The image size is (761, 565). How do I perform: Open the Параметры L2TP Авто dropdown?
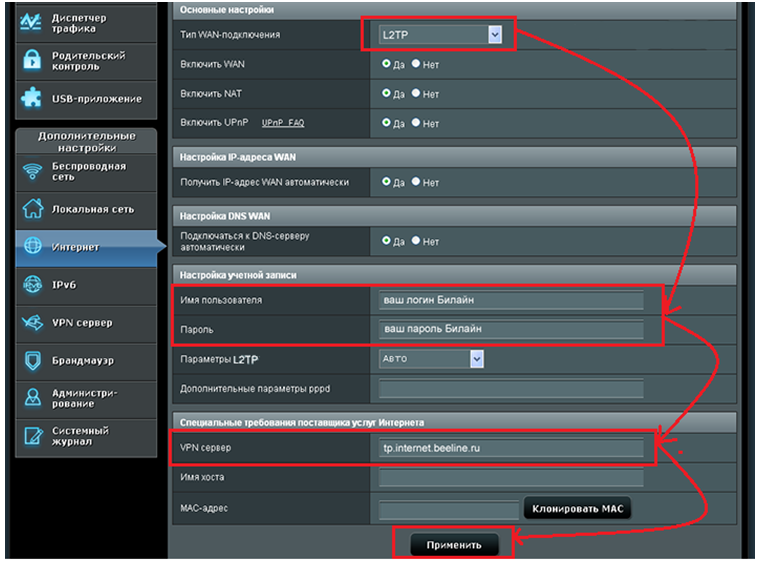click(x=431, y=359)
